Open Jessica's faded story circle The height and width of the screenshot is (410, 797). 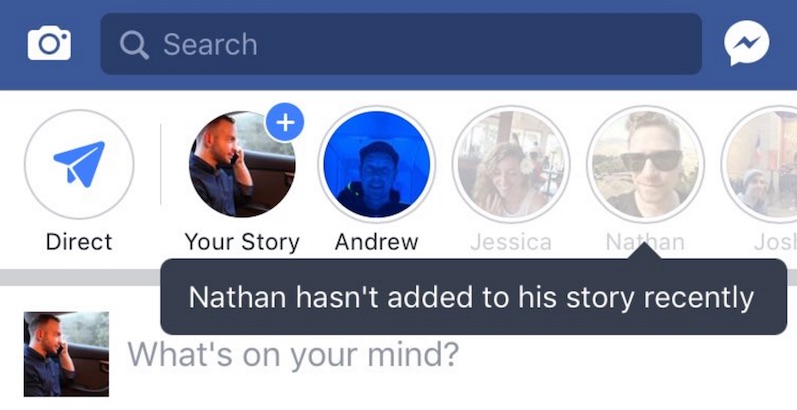tap(511, 164)
